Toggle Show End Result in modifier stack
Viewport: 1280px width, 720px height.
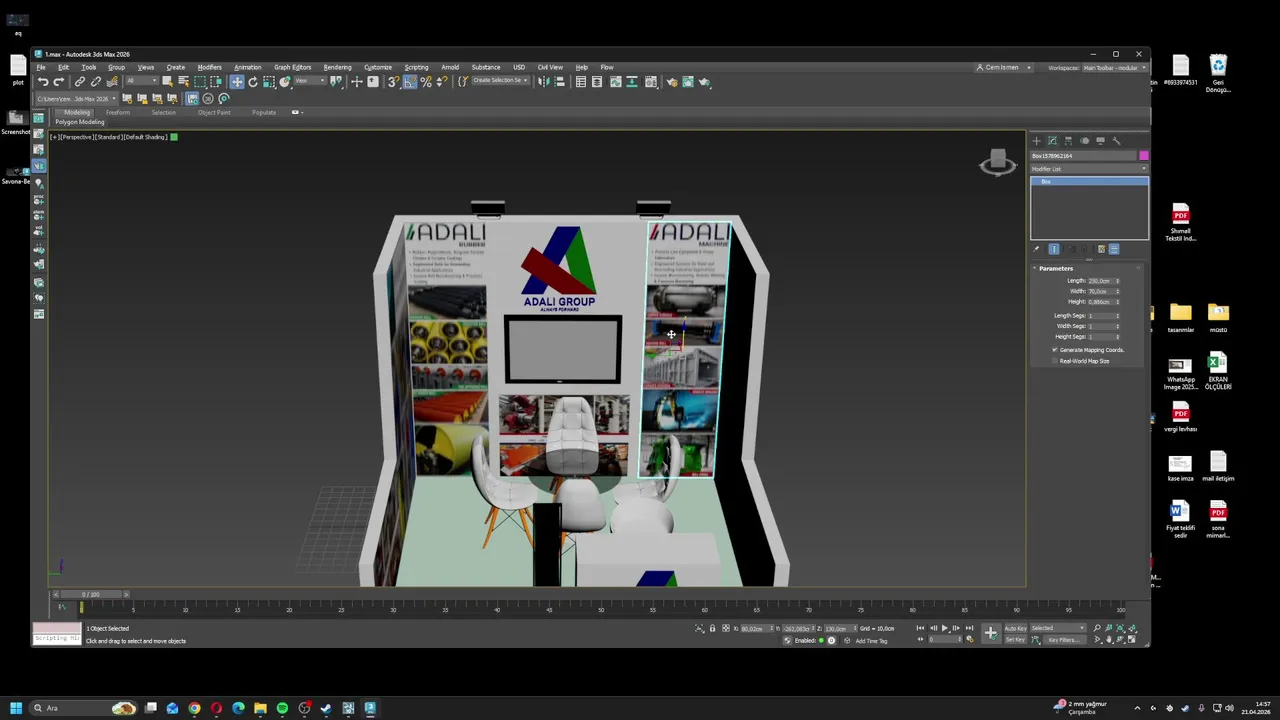coord(1054,249)
